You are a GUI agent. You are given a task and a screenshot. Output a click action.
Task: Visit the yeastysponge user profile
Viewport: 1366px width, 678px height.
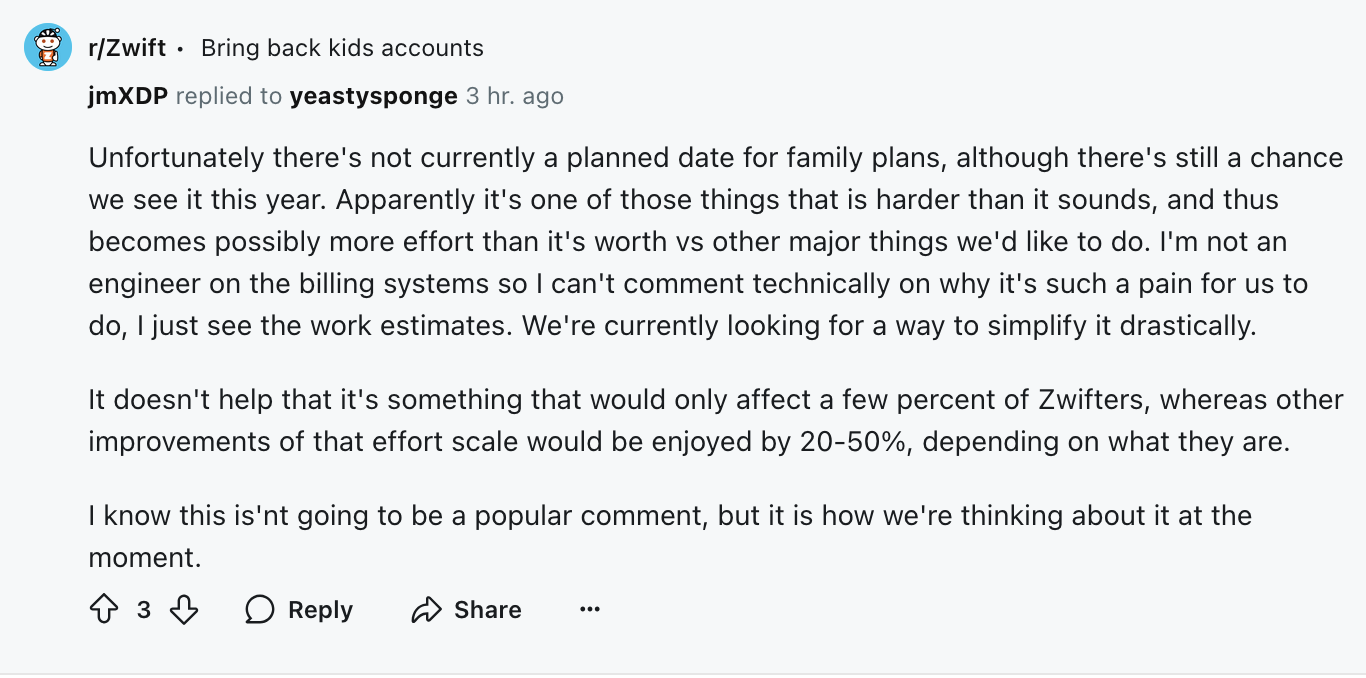pos(373,96)
